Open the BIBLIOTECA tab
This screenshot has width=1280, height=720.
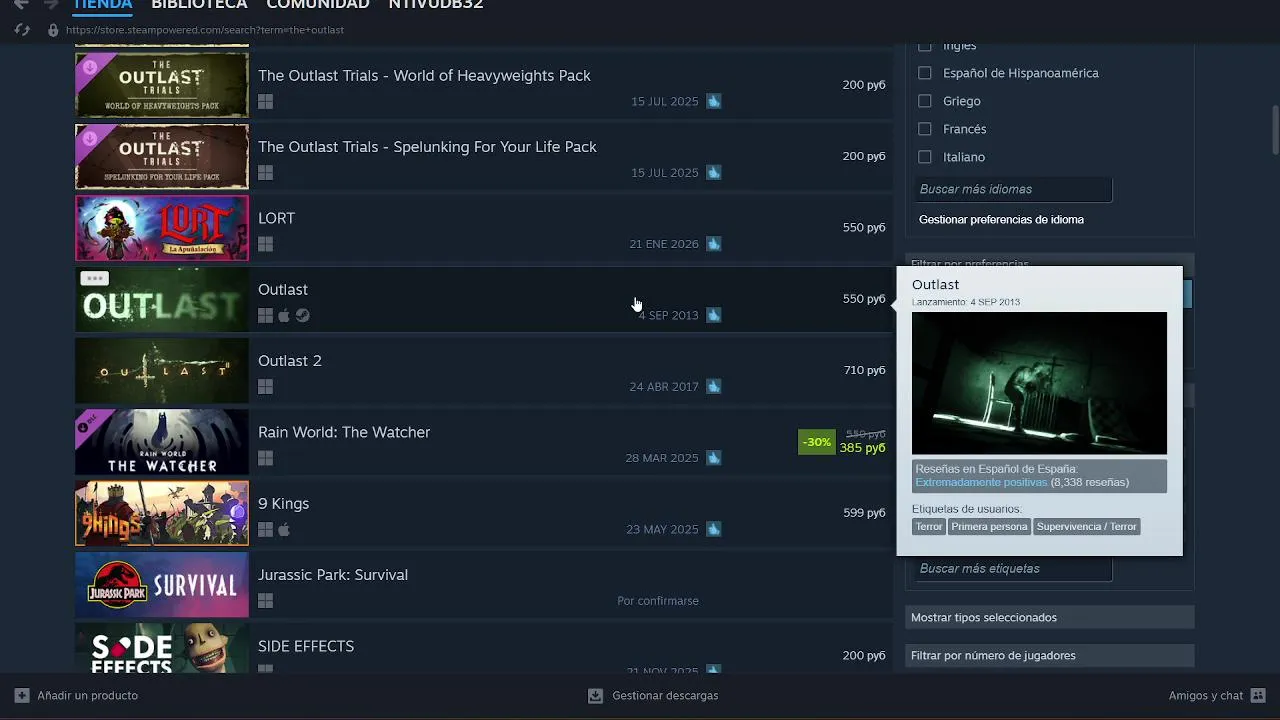coord(199,4)
